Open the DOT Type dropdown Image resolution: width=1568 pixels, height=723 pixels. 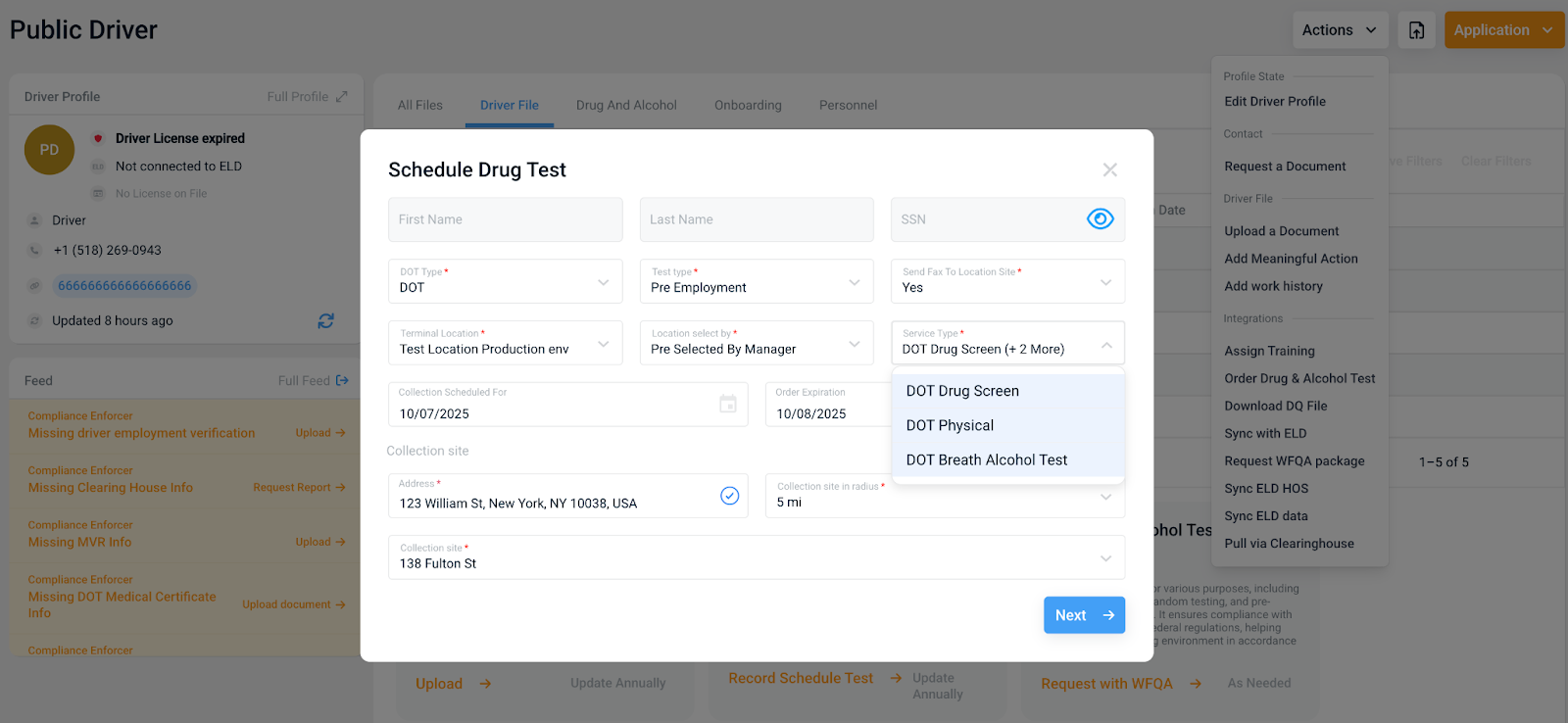coord(506,281)
